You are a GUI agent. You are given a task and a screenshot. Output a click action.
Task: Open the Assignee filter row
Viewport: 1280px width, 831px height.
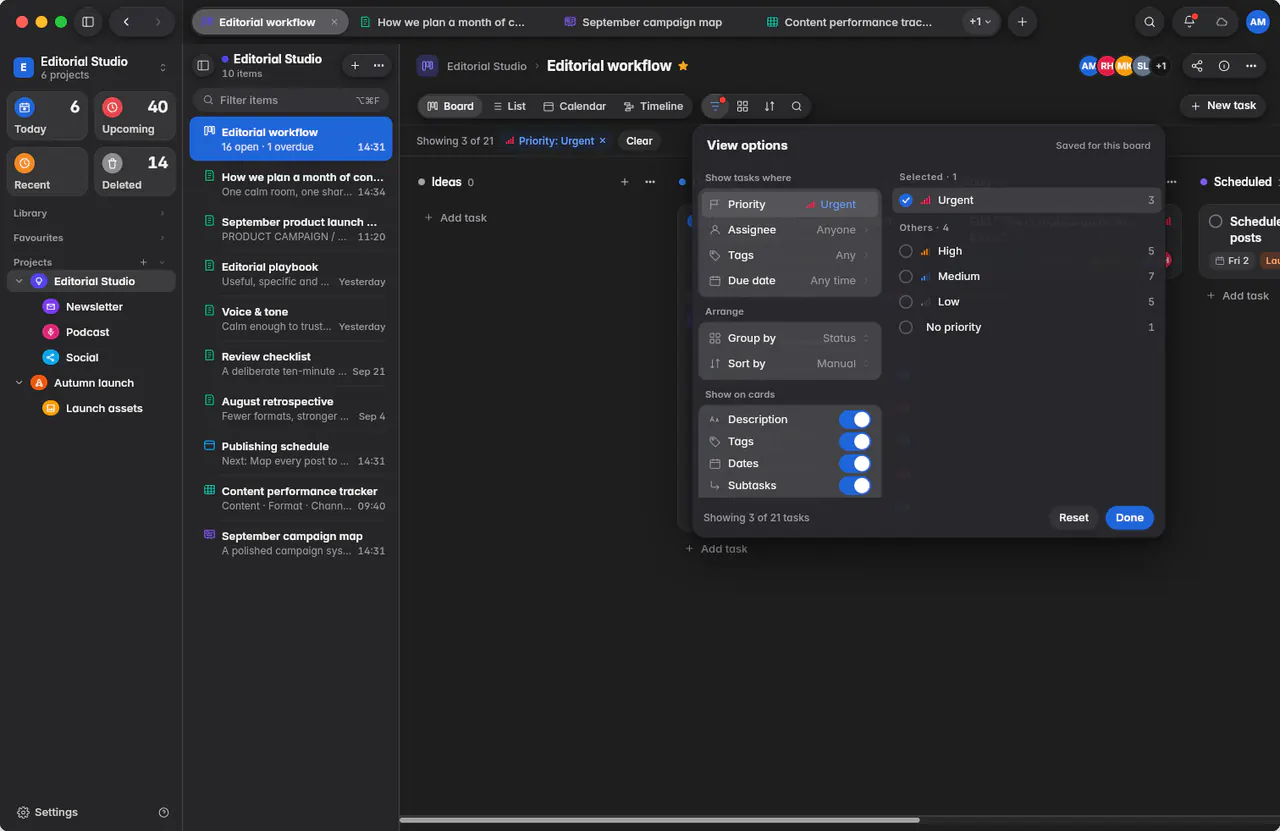click(x=790, y=230)
